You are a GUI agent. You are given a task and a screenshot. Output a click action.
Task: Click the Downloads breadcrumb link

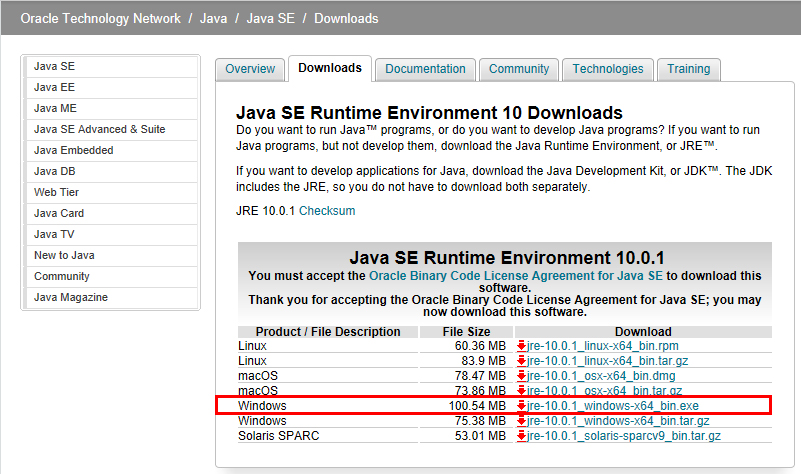346,18
